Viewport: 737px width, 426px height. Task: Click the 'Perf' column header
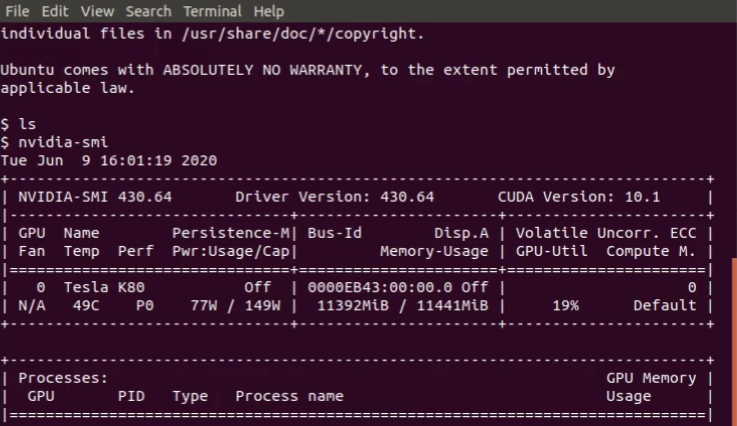[x=136, y=251]
